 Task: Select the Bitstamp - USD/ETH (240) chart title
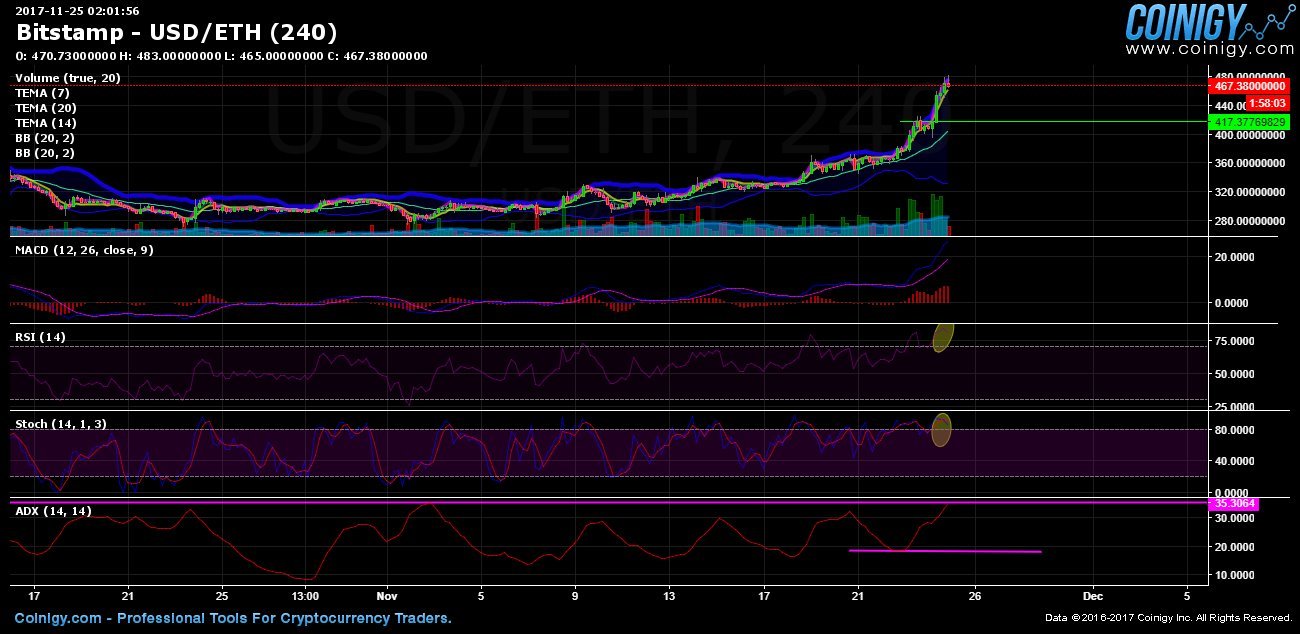tap(177, 32)
